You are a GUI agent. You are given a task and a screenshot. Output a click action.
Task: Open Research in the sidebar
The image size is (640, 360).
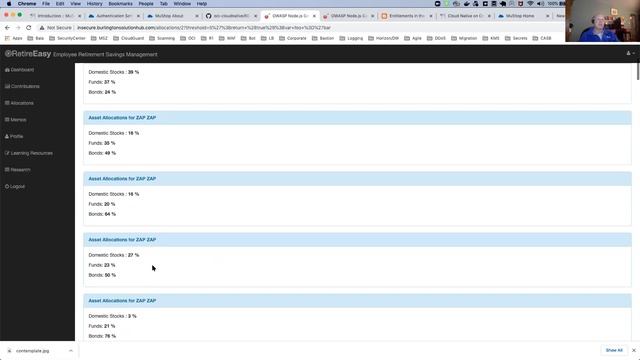pyautogui.click(x=18, y=170)
